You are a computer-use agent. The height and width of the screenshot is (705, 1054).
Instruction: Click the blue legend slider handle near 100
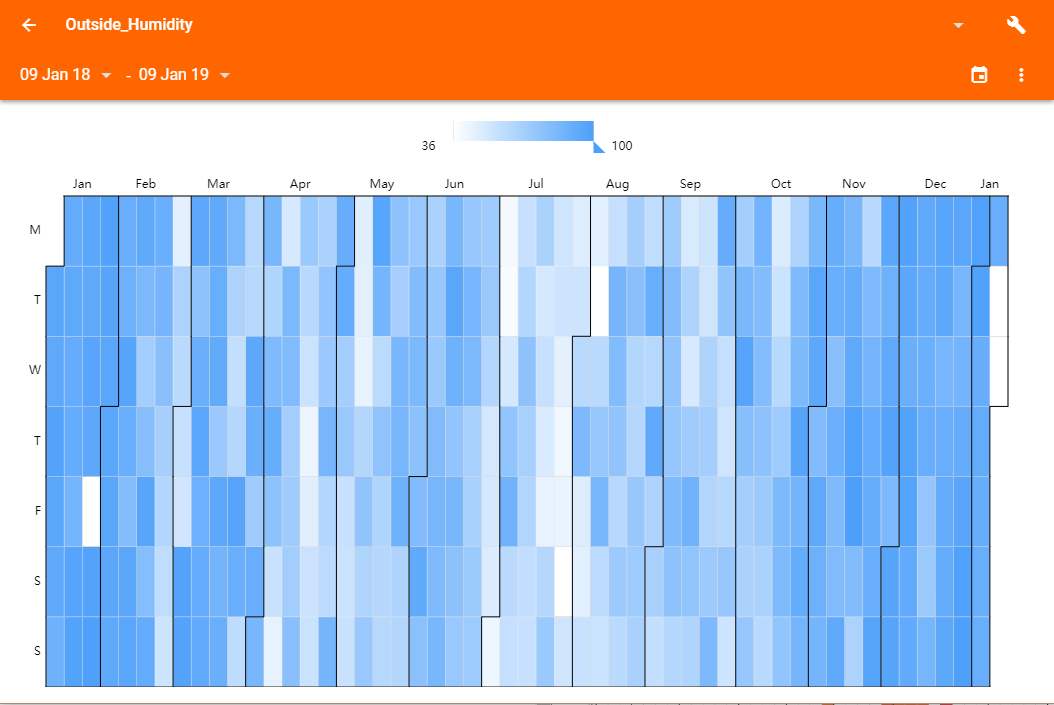(598, 146)
